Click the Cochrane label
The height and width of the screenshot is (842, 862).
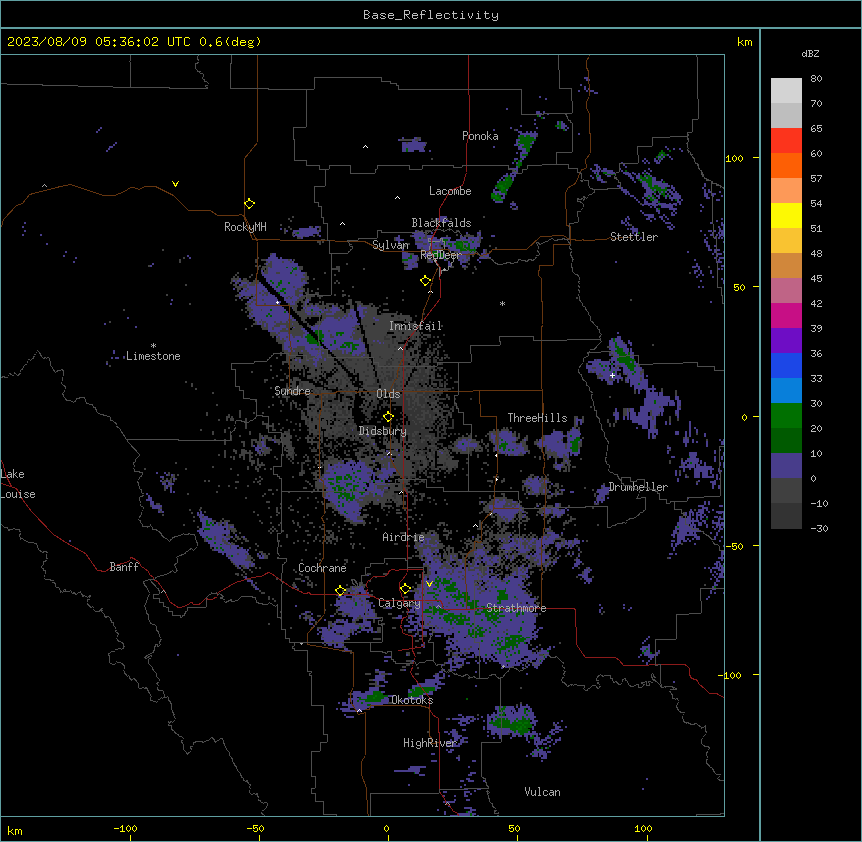tap(322, 568)
